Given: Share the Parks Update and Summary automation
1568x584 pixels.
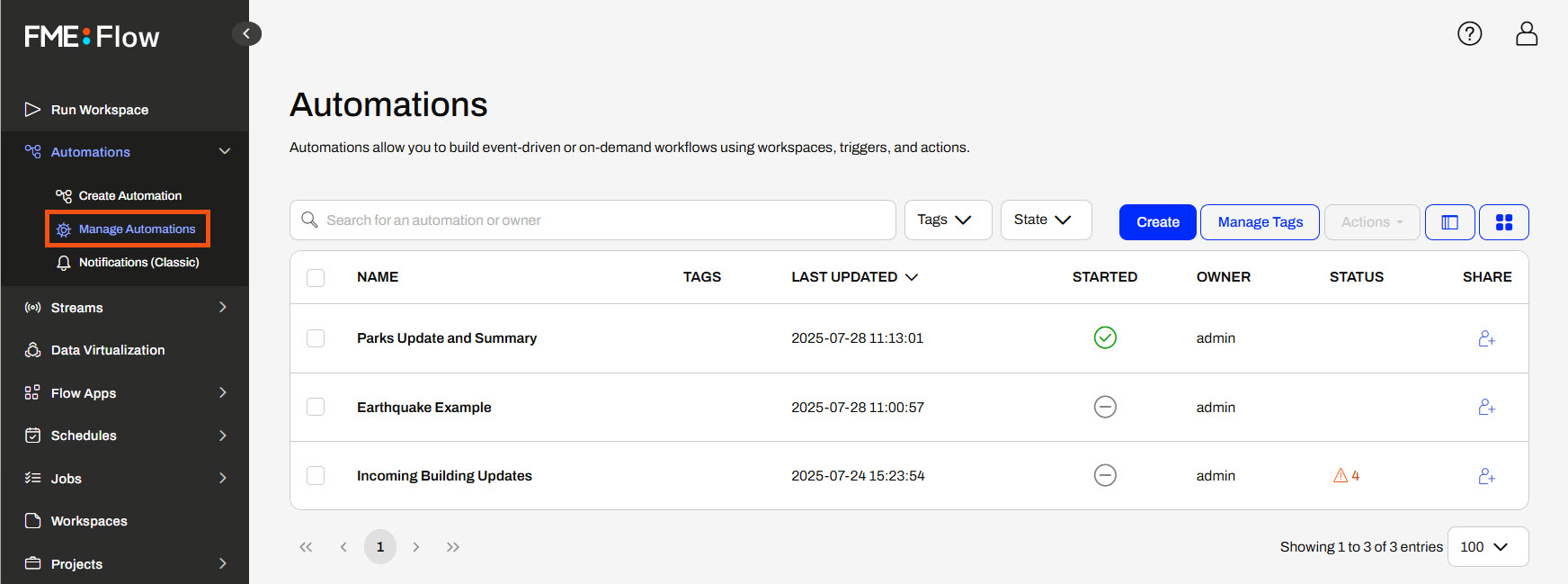Looking at the screenshot, I should 1486,338.
